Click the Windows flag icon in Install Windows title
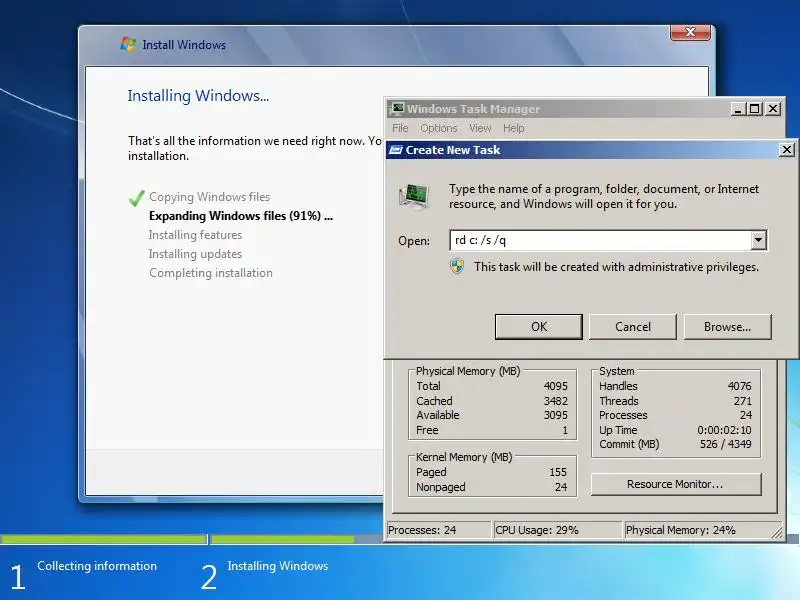Image resolution: width=800 pixels, height=600 pixels. click(x=128, y=44)
